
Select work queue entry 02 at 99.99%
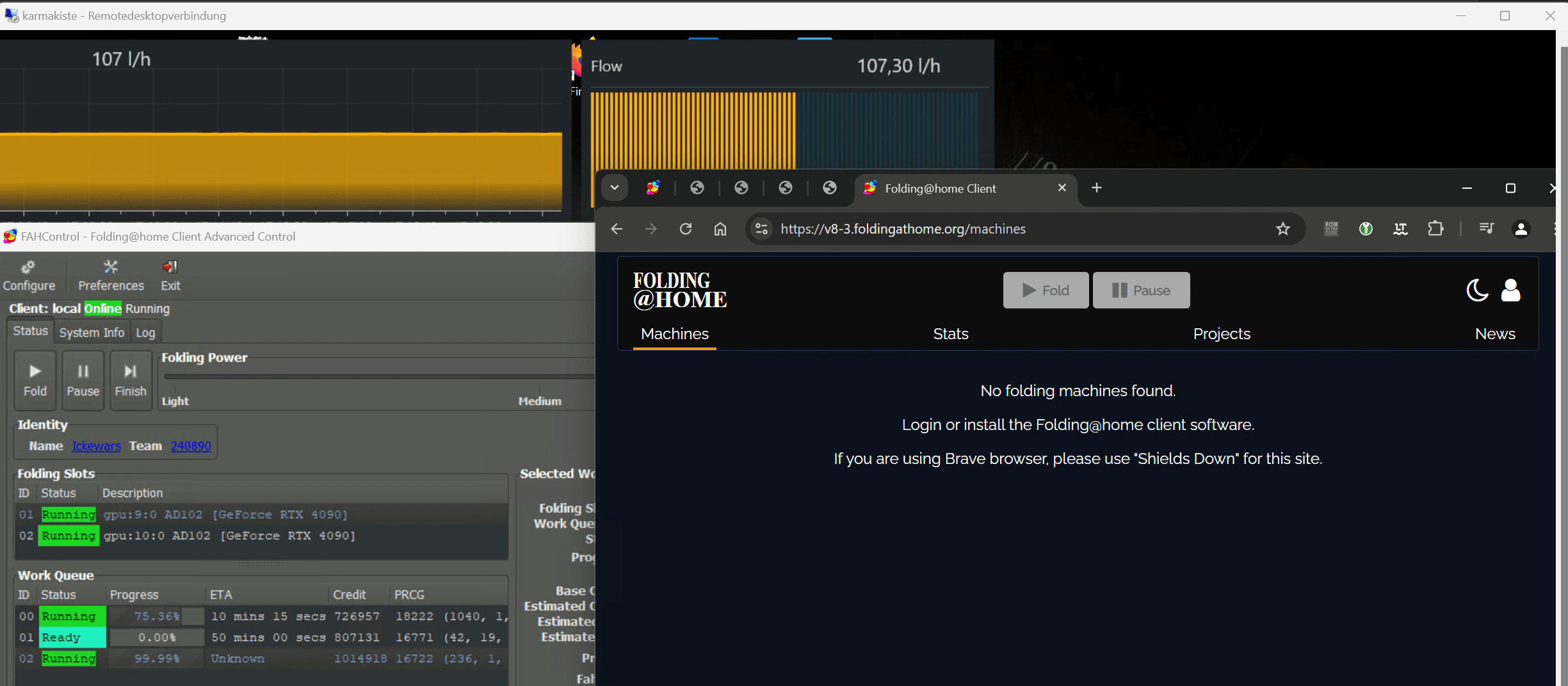[x=262, y=658]
